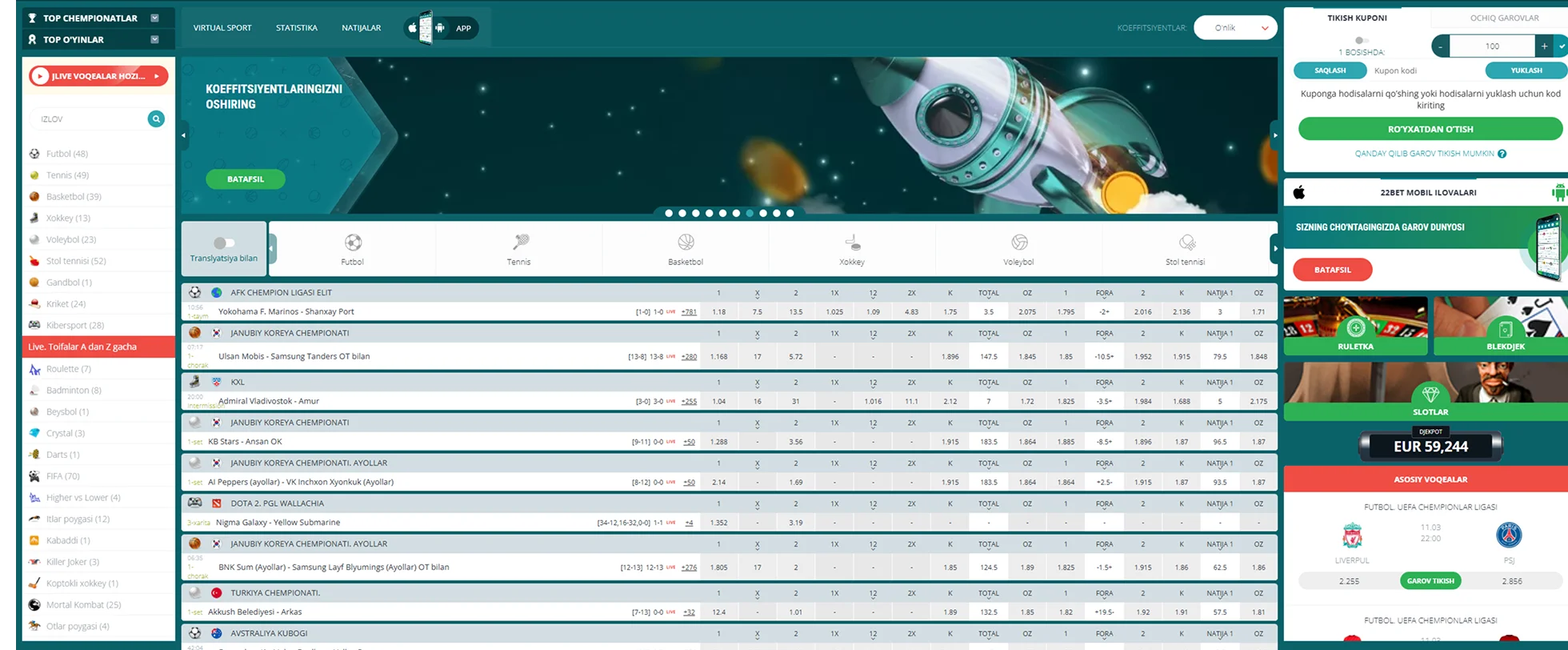Click the banner's right arrow
Image resolution: width=1568 pixels, height=650 pixels.
pyautogui.click(x=1275, y=135)
